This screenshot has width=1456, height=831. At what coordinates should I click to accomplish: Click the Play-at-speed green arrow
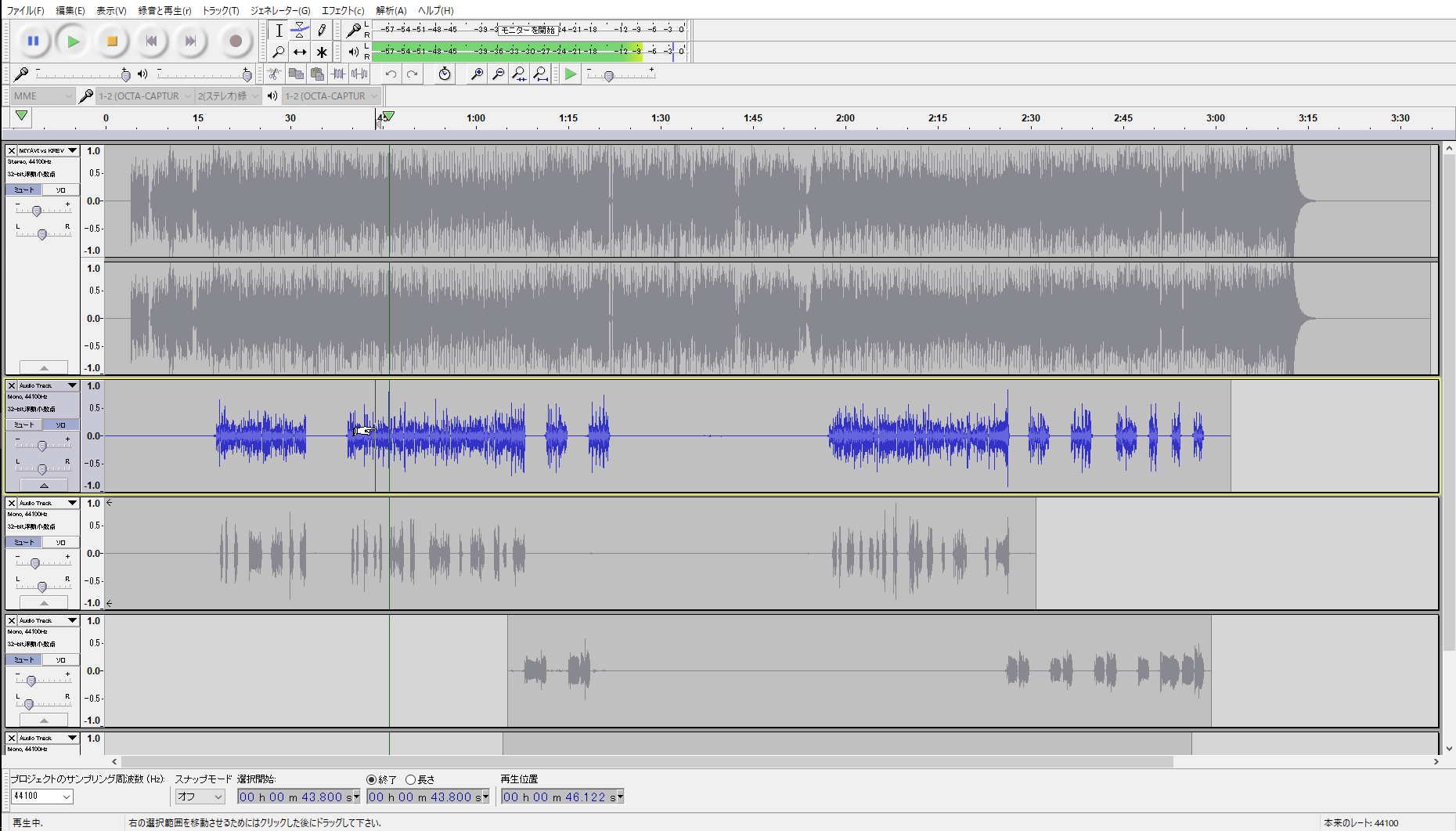[x=571, y=74]
